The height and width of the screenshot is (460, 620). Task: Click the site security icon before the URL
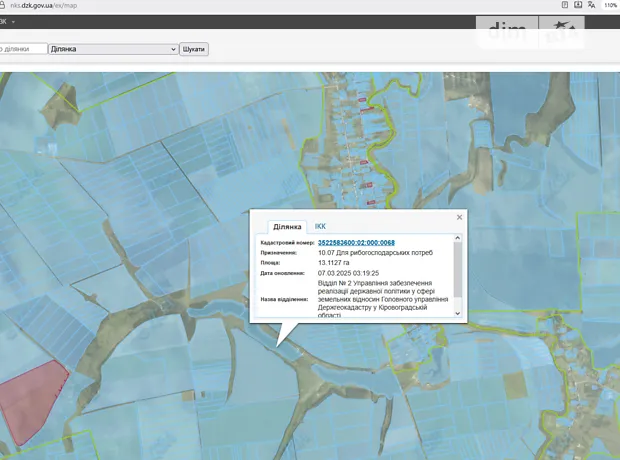click(4, 5)
